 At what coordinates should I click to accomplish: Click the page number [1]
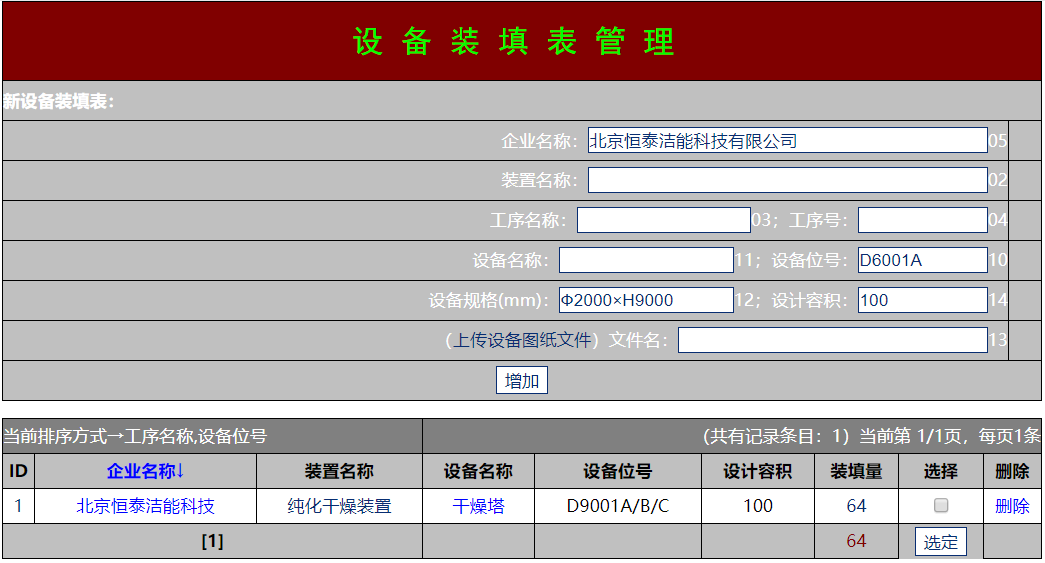pyautogui.click(x=212, y=542)
